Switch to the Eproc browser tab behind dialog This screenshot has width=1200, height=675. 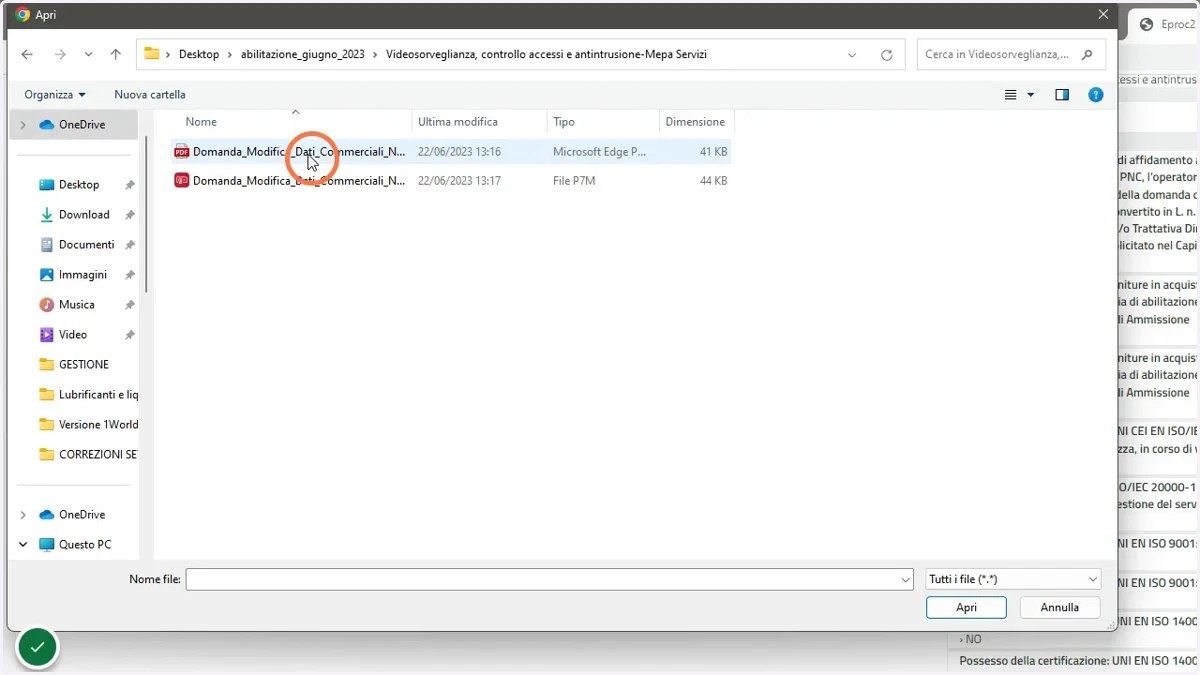click(1165, 24)
